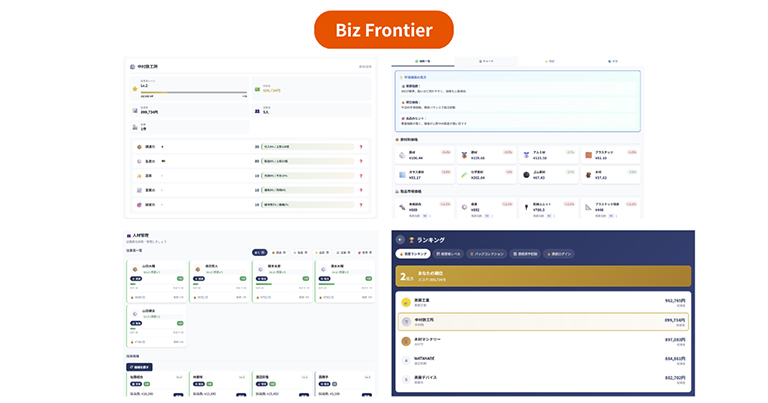Image resolution: width=768 pixels, height=403 pixels.
Task: Click the plastic material orange icon
Action: (587, 154)
